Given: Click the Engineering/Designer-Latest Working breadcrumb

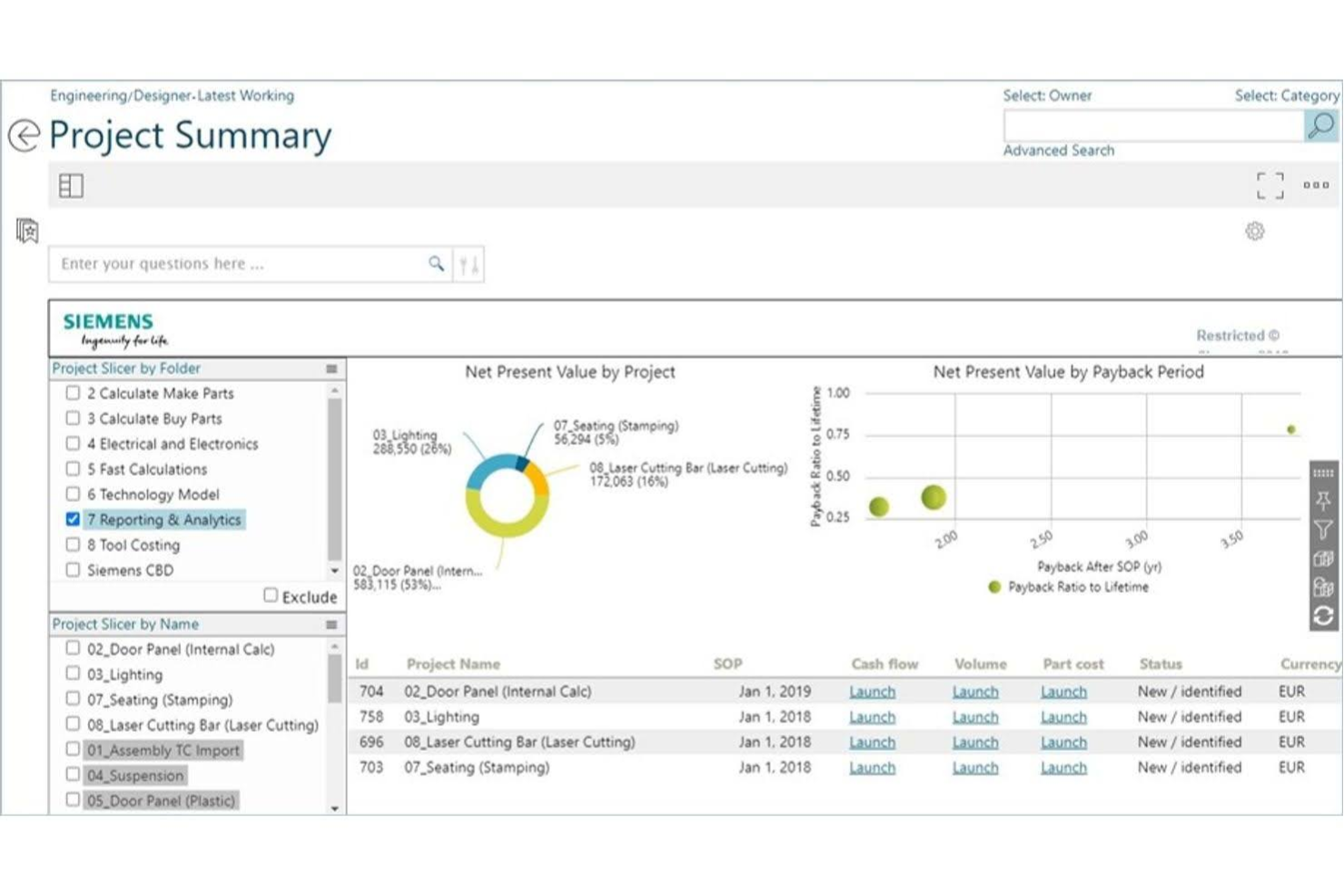Looking at the screenshot, I should [x=173, y=95].
